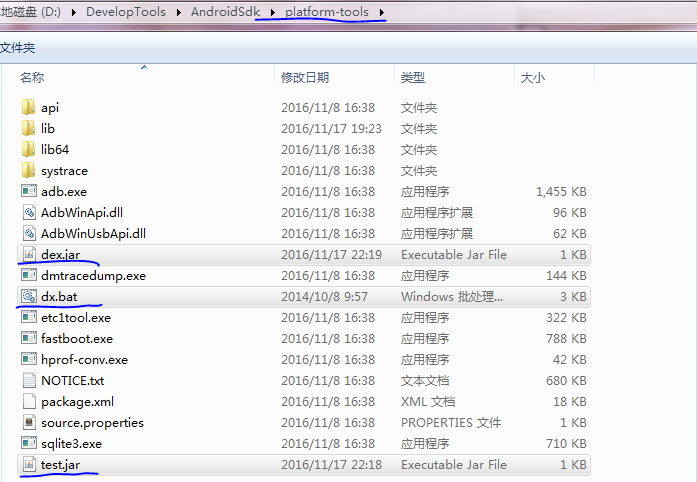The height and width of the screenshot is (482, 697).
Task: Select the file name package.xml
Action: (x=77, y=402)
